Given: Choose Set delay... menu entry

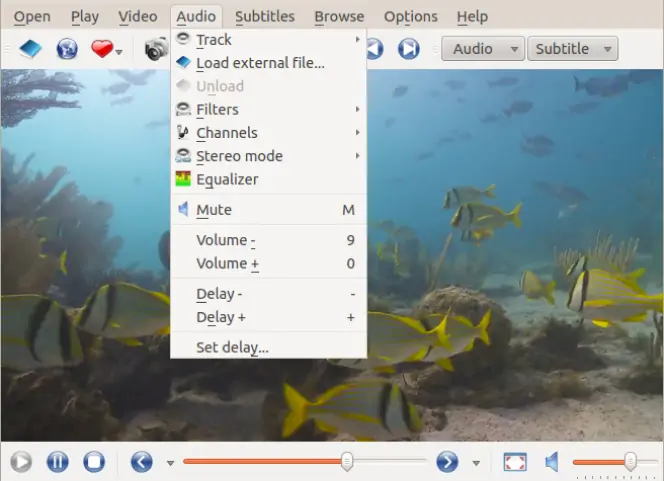Looking at the screenshot, I should point(268,348).
